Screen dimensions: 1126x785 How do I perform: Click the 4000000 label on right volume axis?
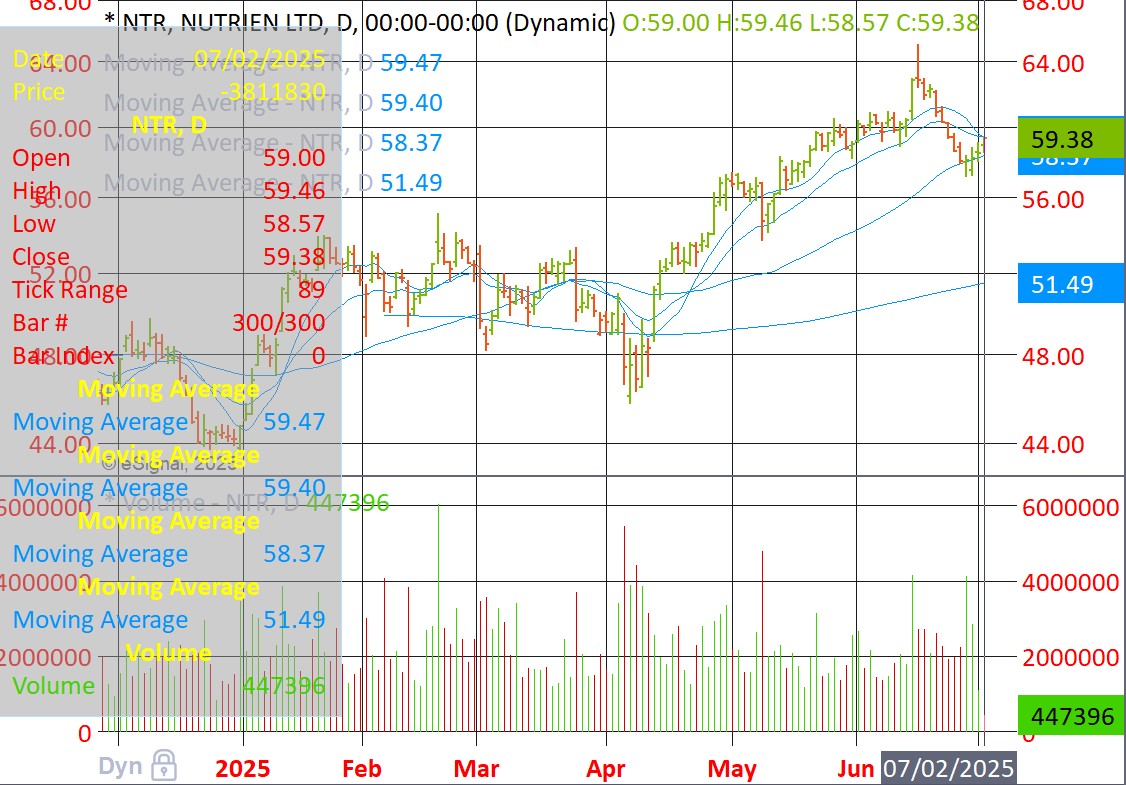coord(1070,582)
